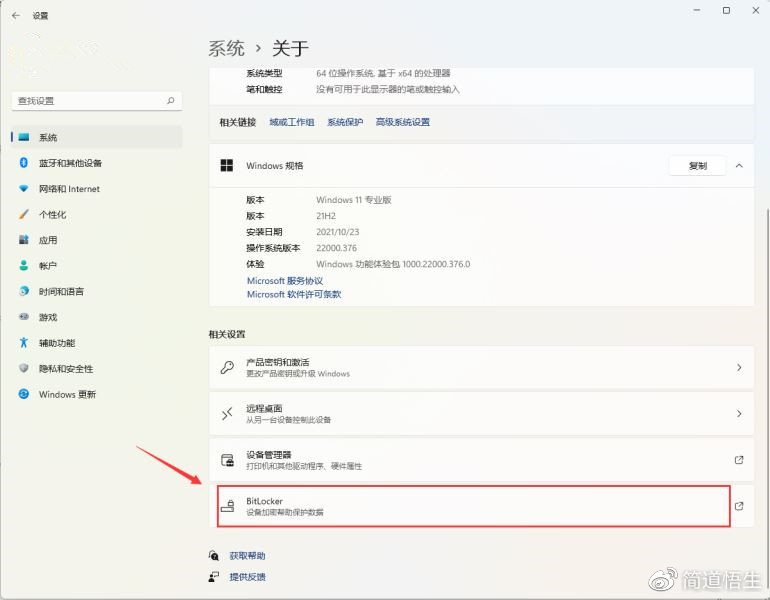Image resolution: width=770 pixels, height=600 pixels.
Task: Click the Windows 11 专业版 value
Action: (354, 200)
